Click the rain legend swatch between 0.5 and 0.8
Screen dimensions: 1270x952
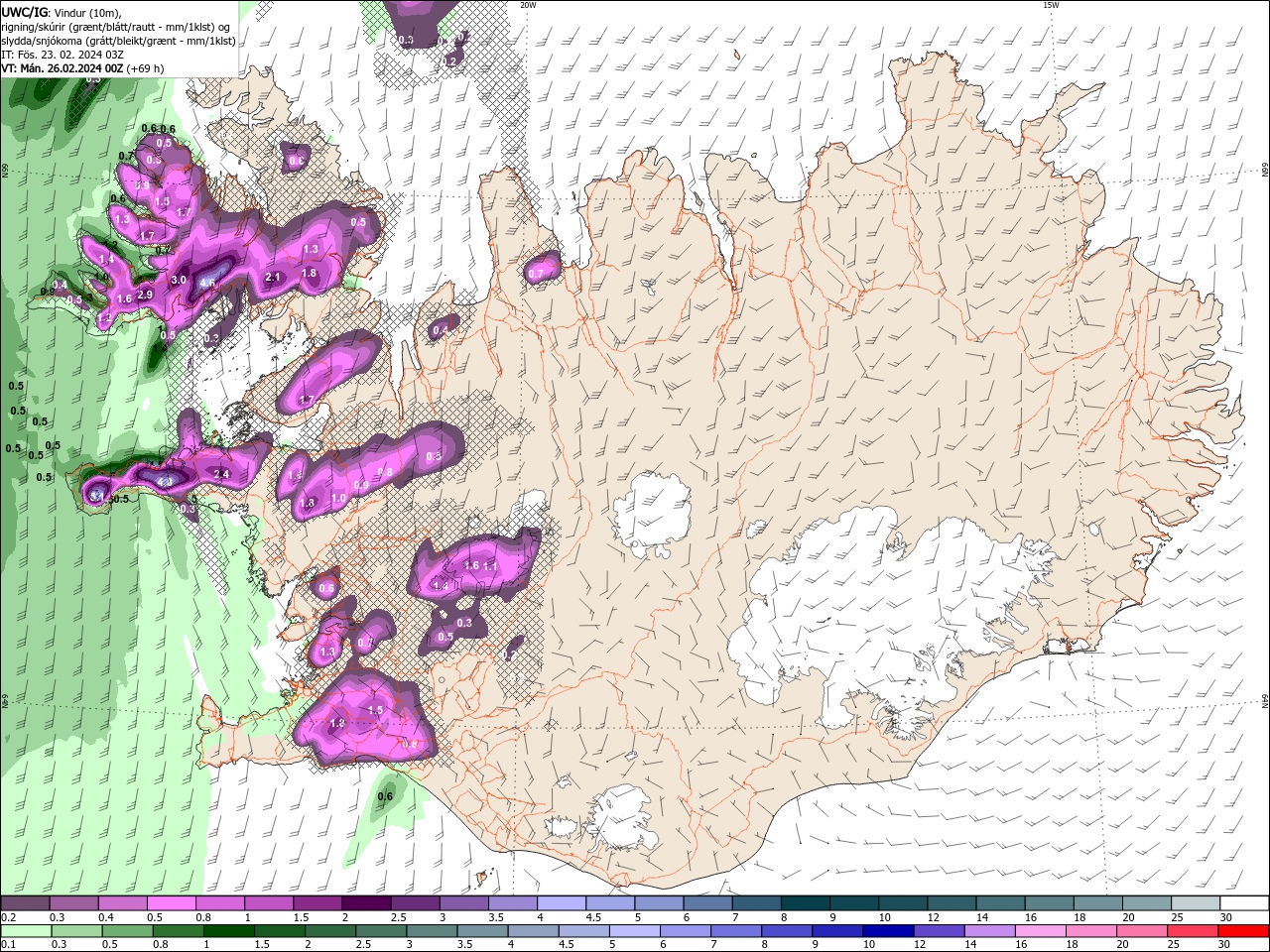(x=127, y=931)
